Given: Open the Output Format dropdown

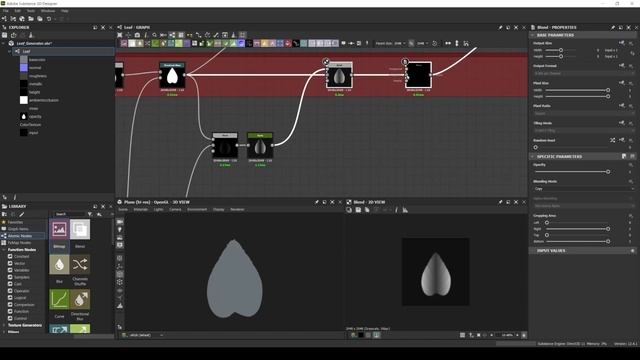Looking at the screenshot, I should pos(584,73).
